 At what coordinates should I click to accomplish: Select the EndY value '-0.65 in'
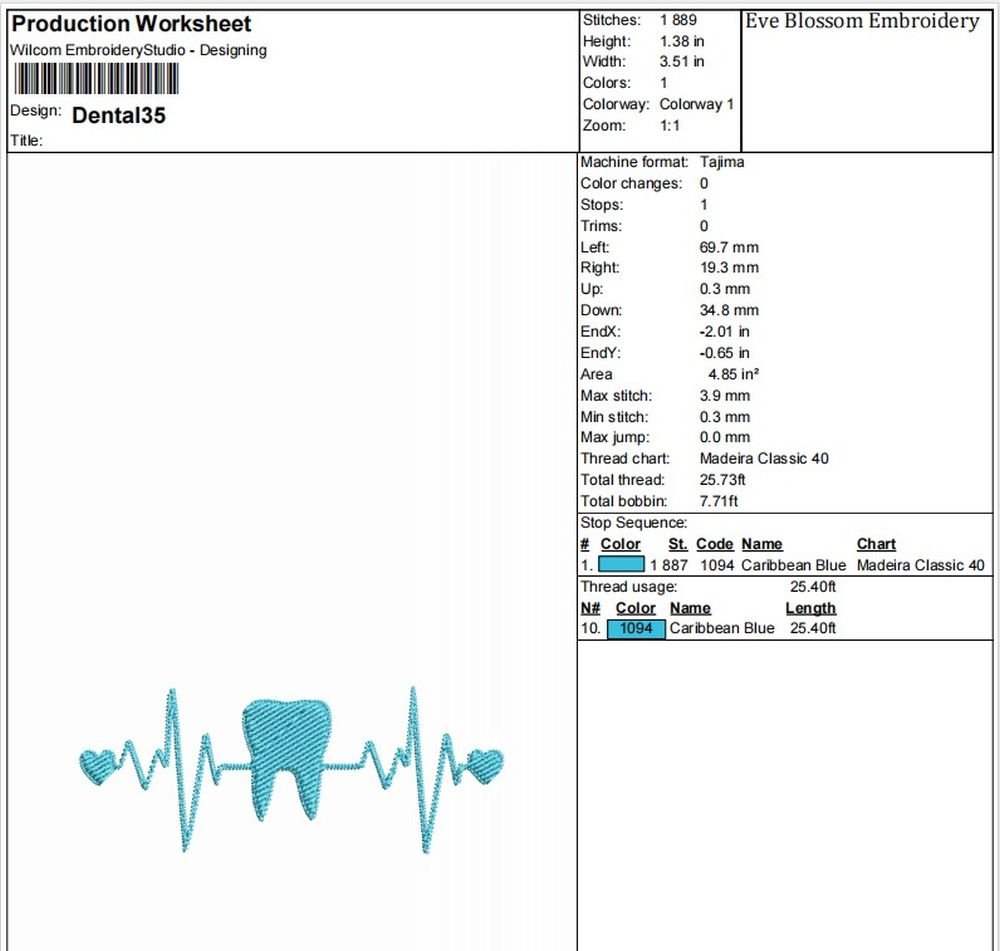click(724, 353)
